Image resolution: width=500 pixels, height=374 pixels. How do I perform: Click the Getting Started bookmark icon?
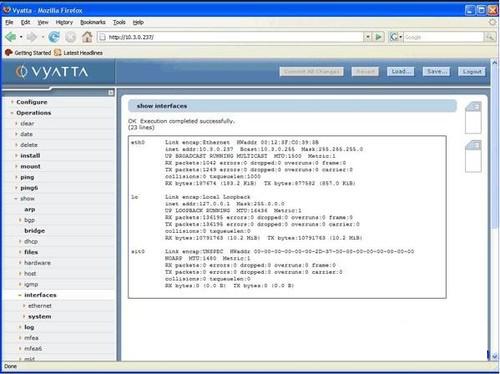pyautogui.click(x=9, y=53)
